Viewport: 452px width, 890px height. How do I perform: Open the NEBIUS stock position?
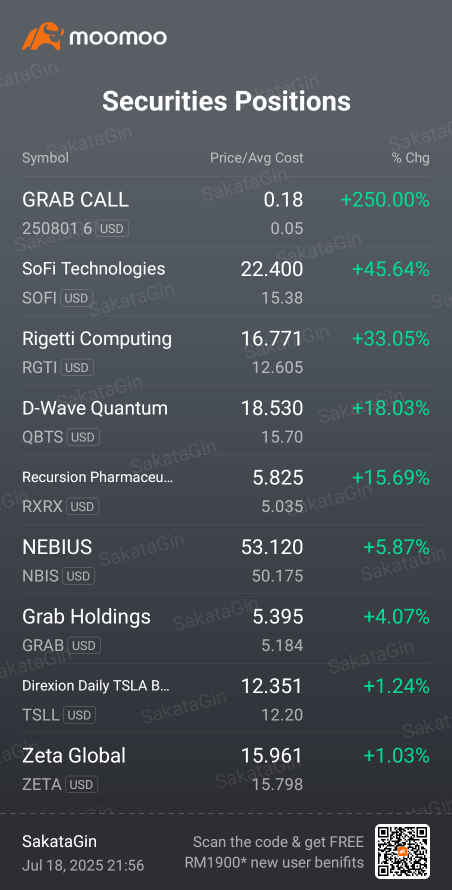(226, 560)
